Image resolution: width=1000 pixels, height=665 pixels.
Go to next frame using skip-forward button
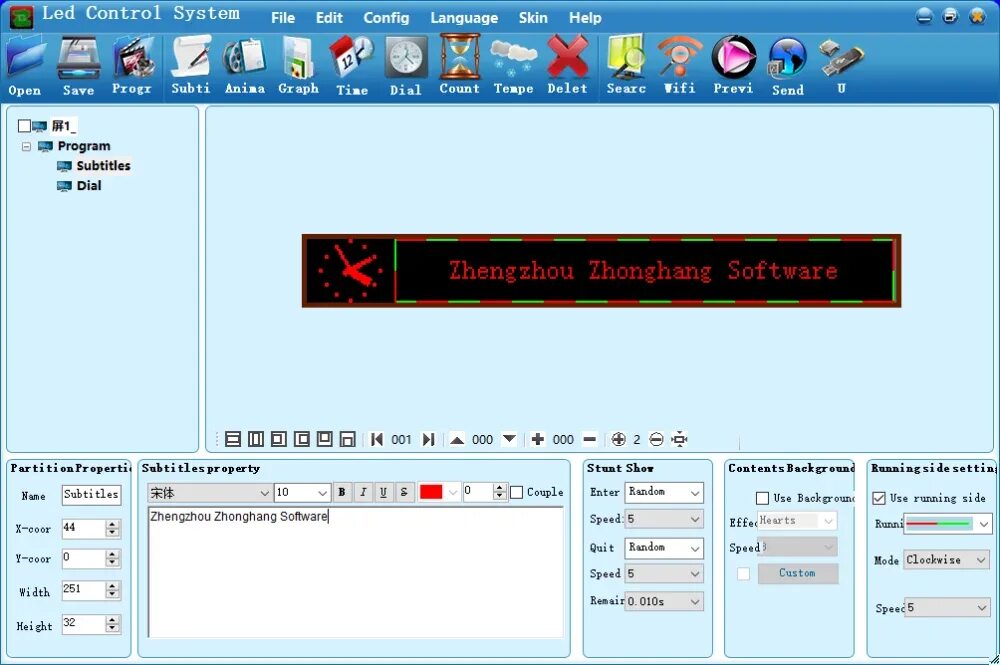429,439
